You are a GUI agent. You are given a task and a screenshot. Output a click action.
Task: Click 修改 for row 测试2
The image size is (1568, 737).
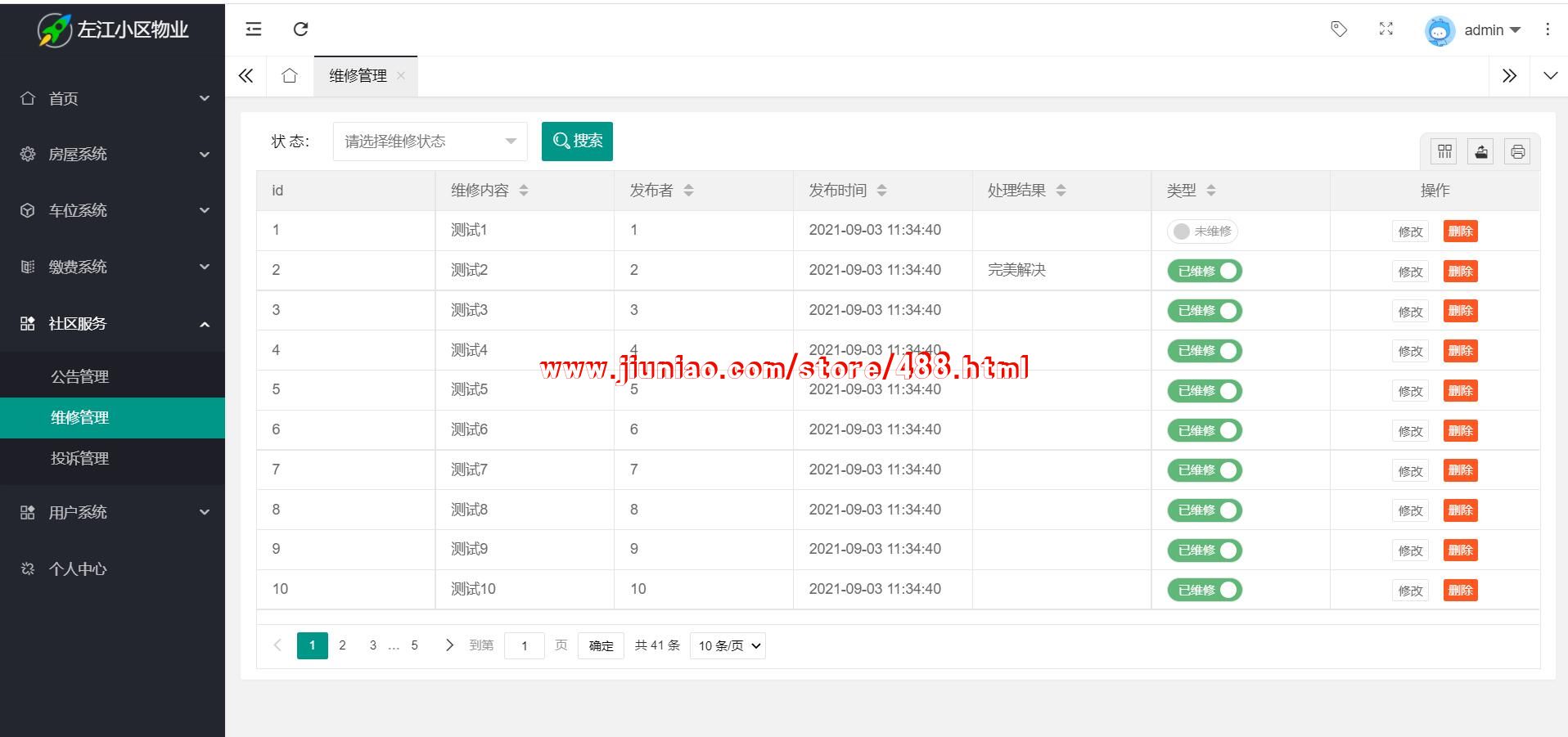(x=1410, y=272)
